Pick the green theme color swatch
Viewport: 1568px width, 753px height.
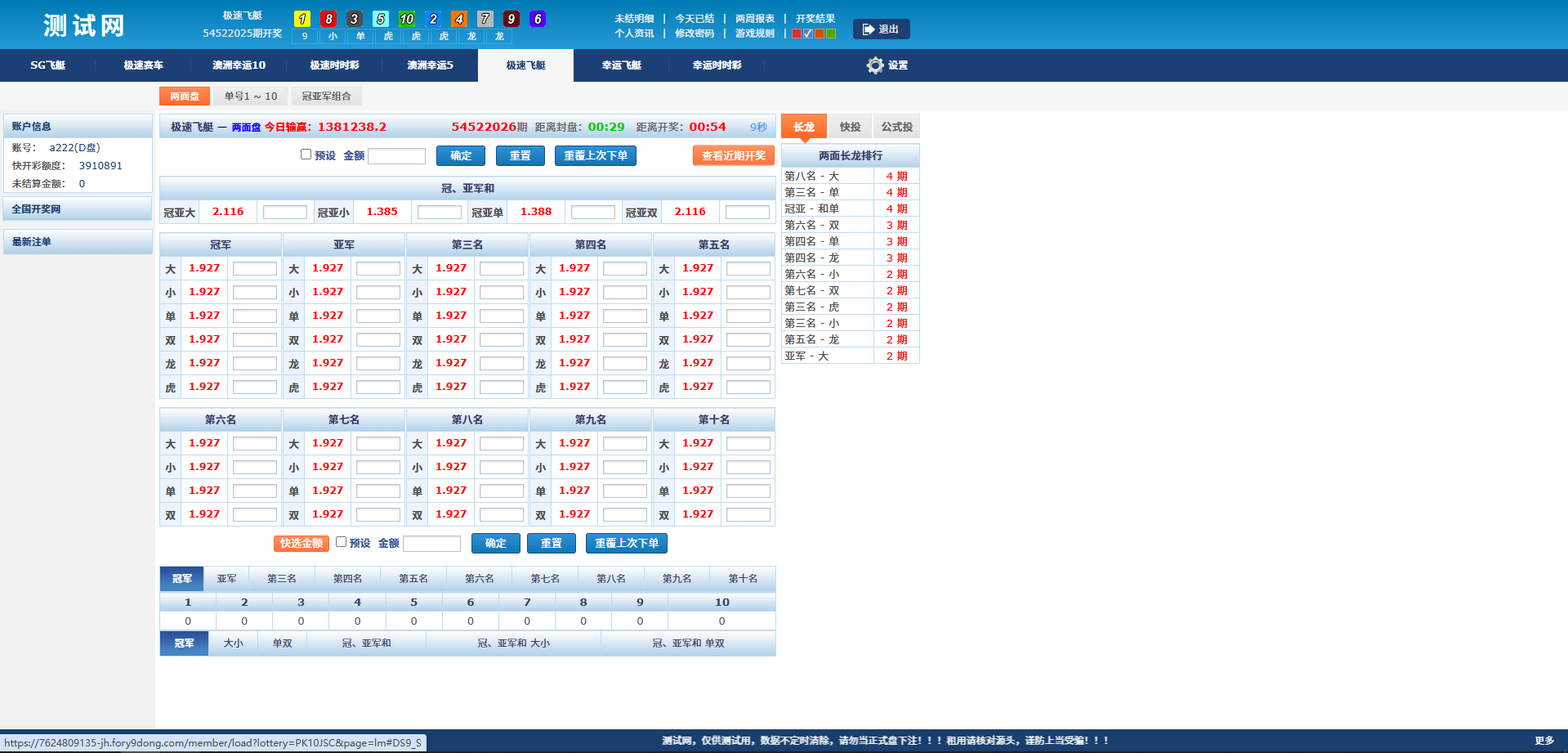click(x=831, y=34)
